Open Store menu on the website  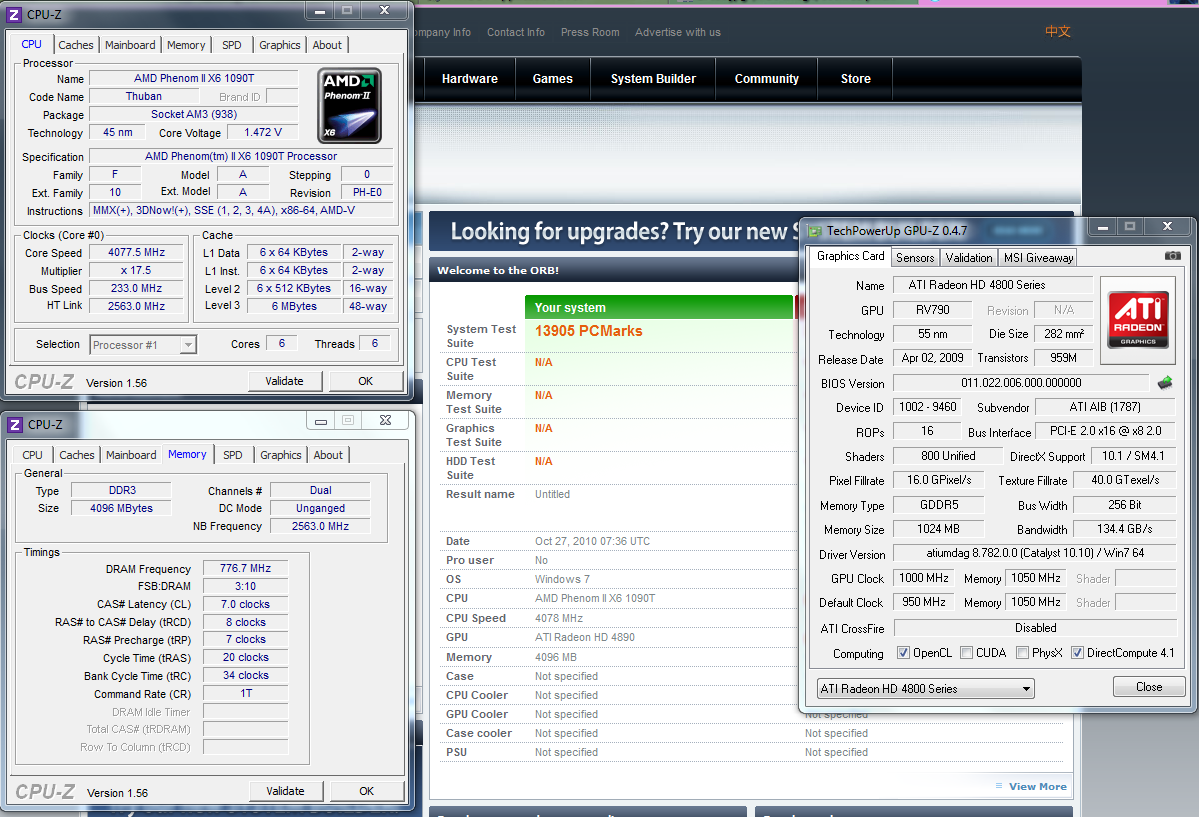855,79
